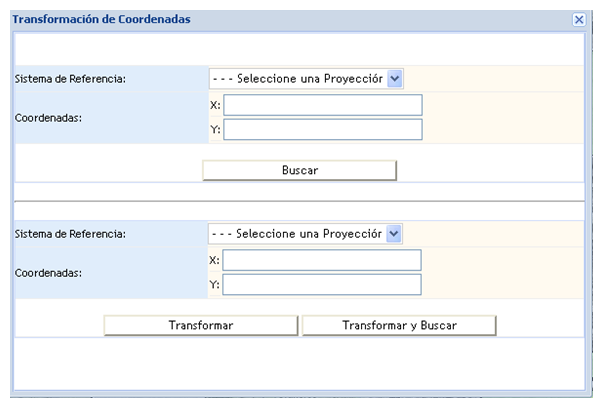
Task: Close the Transformación de Coordenadas dialog
Action: [x=579, y=20]
